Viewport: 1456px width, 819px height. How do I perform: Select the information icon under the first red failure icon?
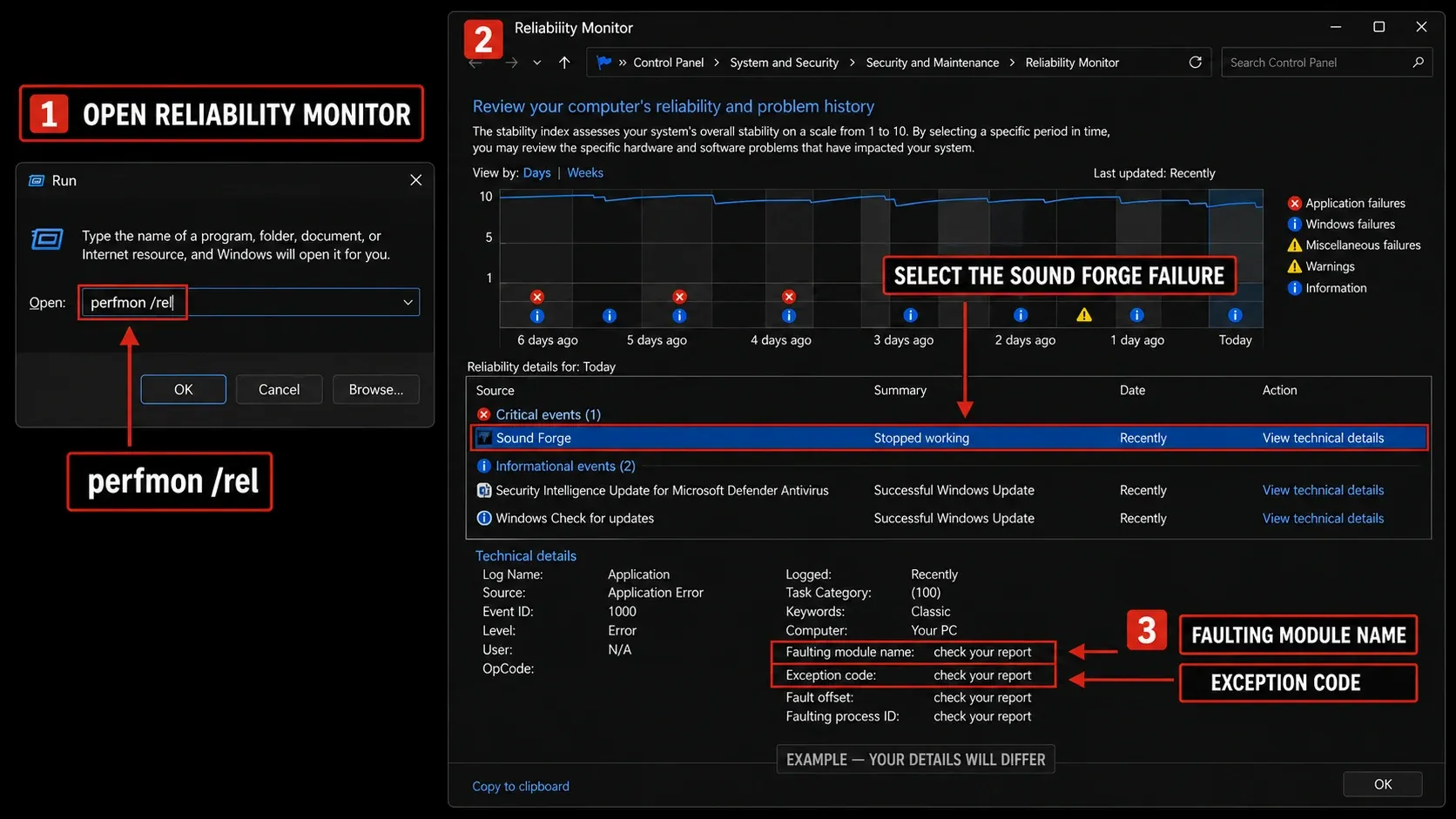tap(537, 316)
